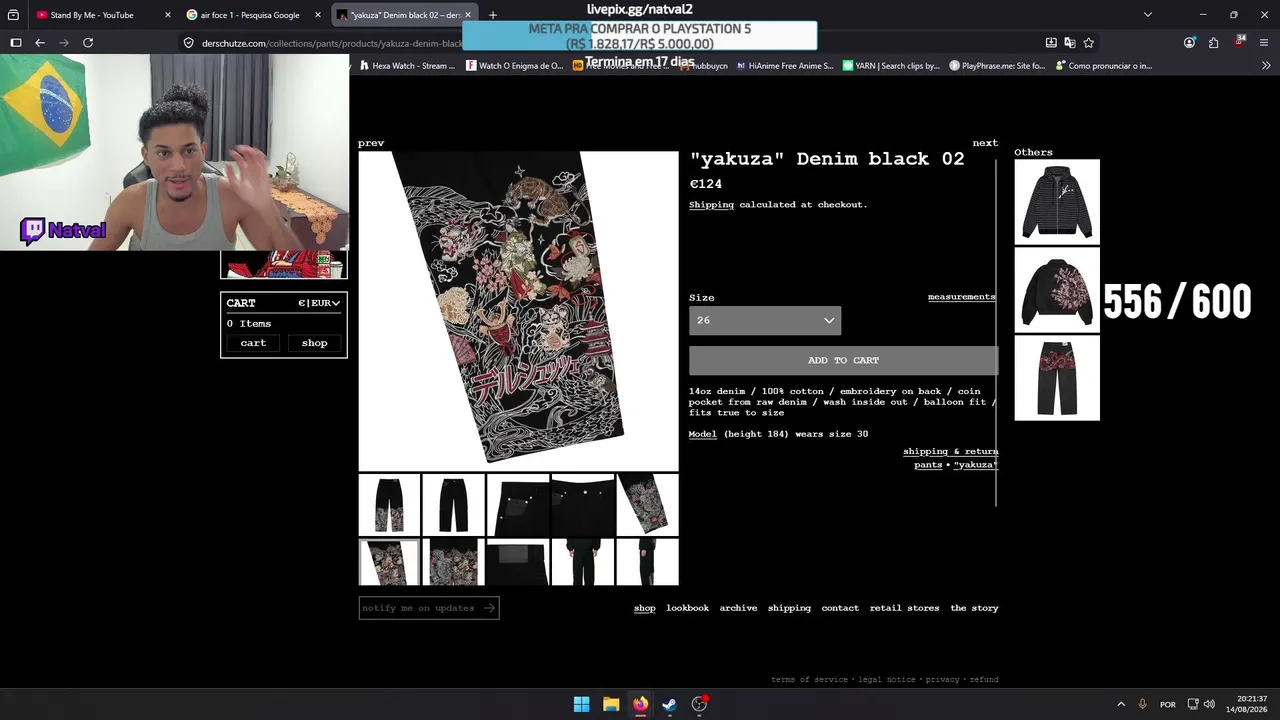
Task: Bookmark this page with the star icon
Action: 1089,43
